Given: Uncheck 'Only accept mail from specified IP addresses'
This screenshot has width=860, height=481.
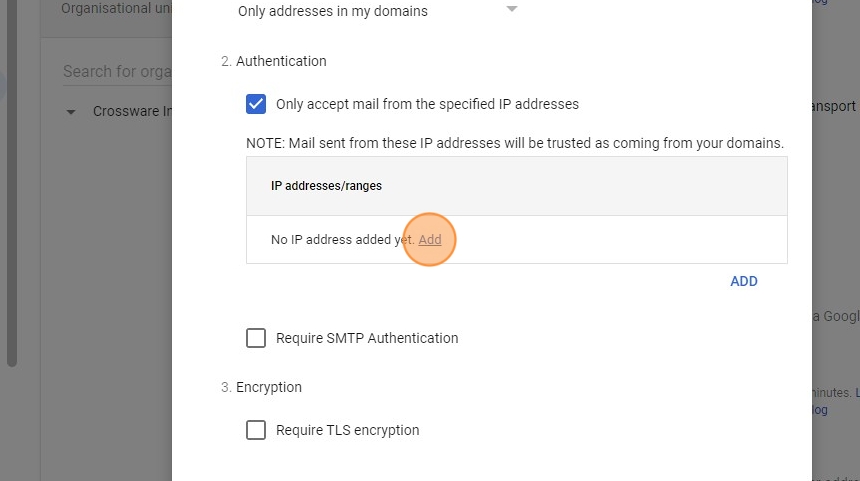Looking at the screenshot, I should tap(257, 104).
